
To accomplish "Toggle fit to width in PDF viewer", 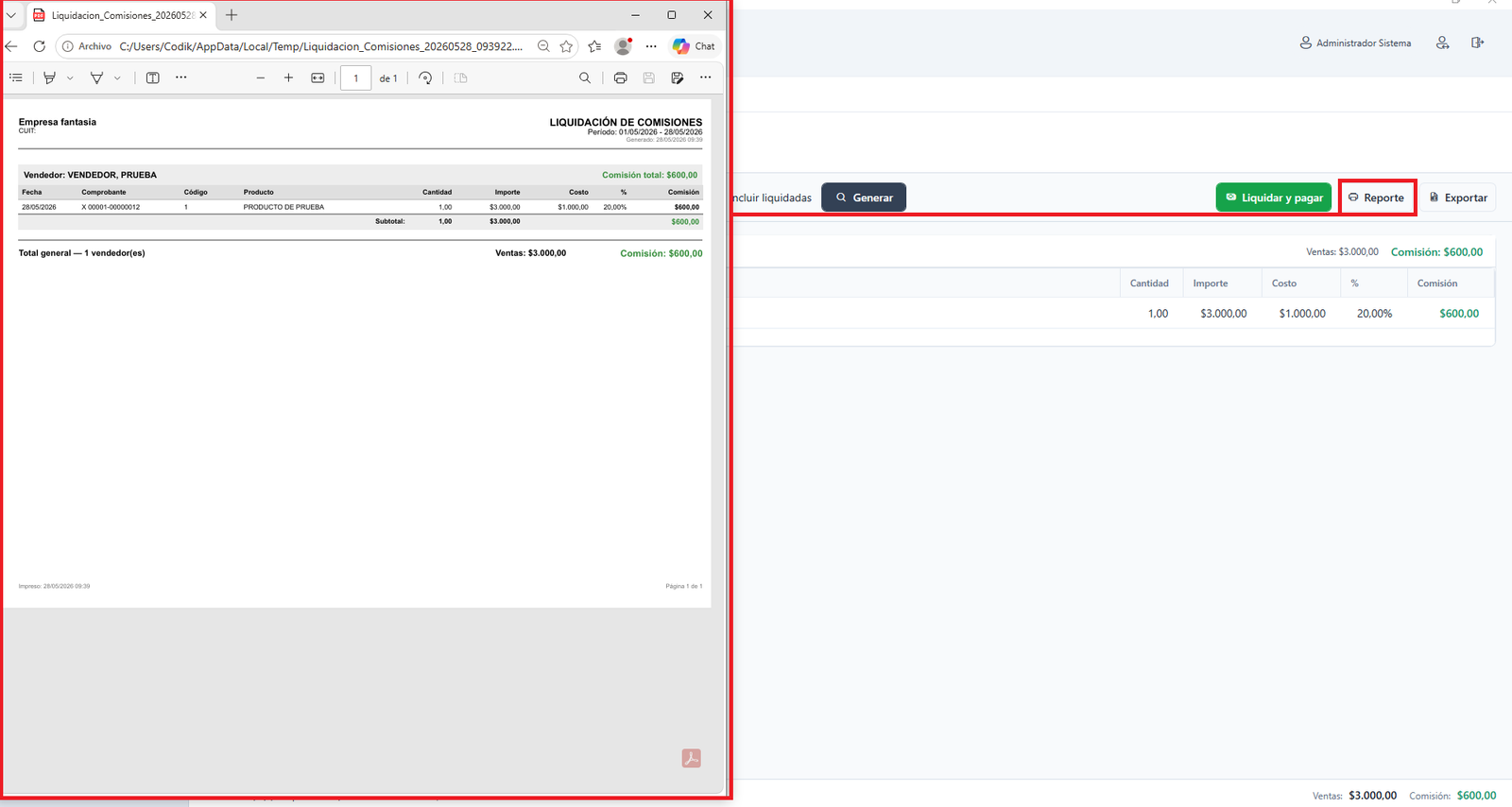I will coord(318,77).
